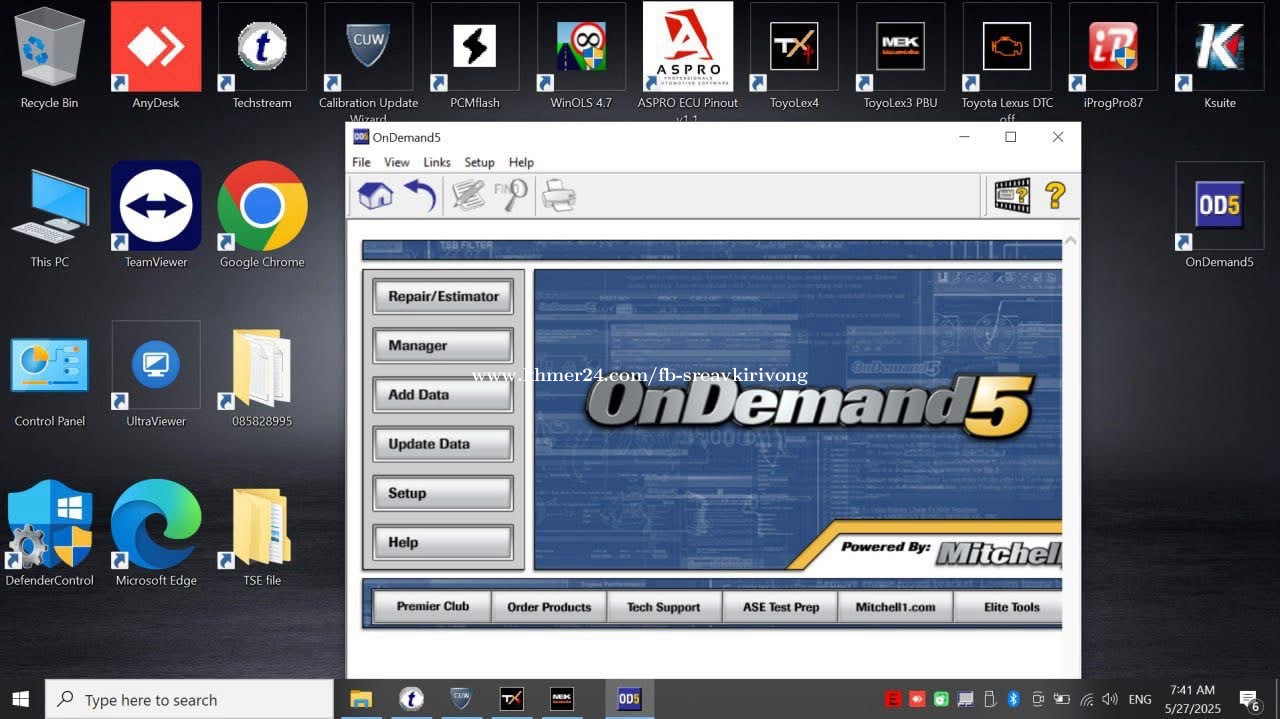1280x719 pixels.
Task: Open the File menu in OnDemand5
Action: pyautogui.click(x=361, y=162)
